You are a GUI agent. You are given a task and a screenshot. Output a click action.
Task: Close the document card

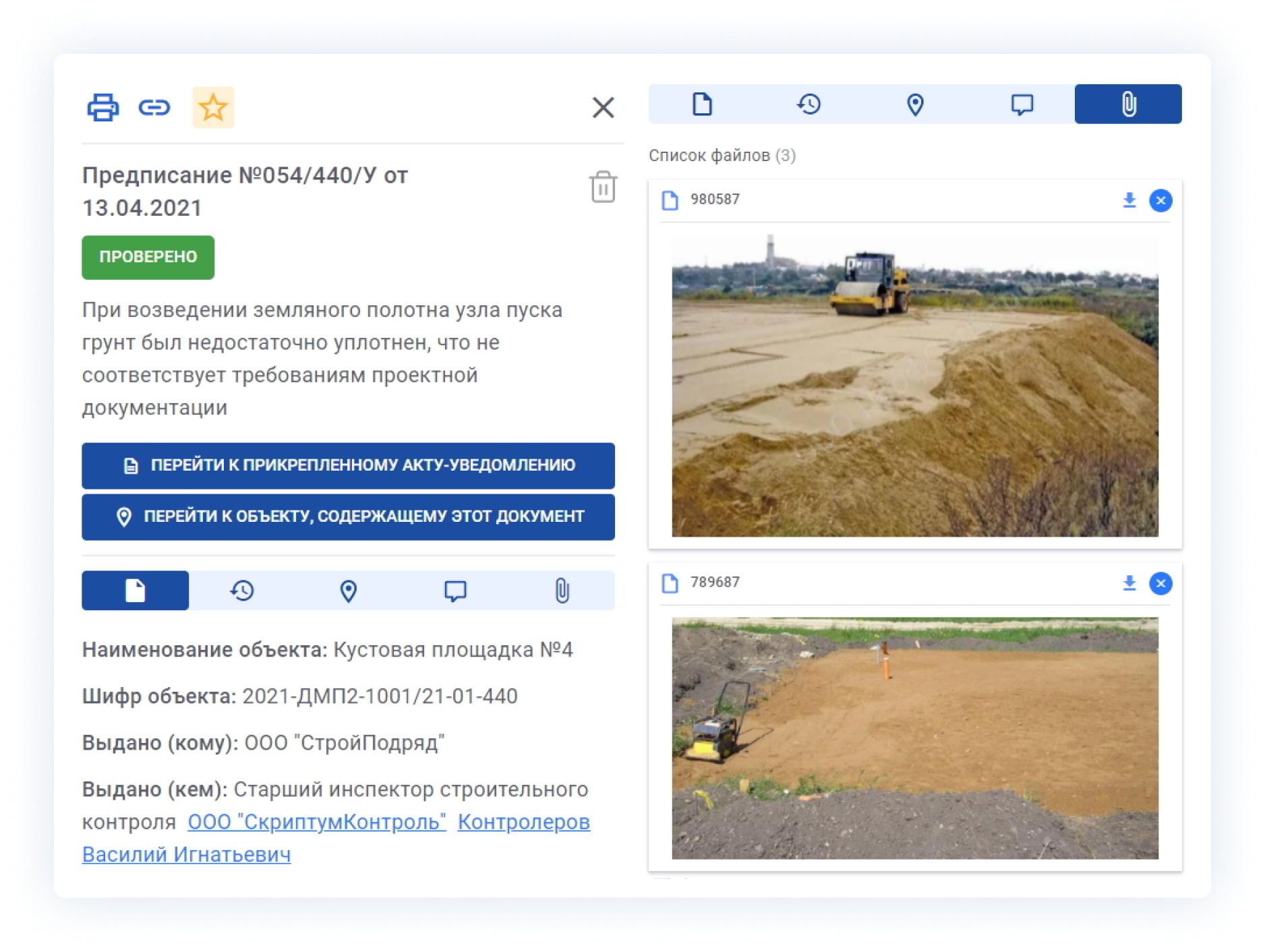click(603, 107)
